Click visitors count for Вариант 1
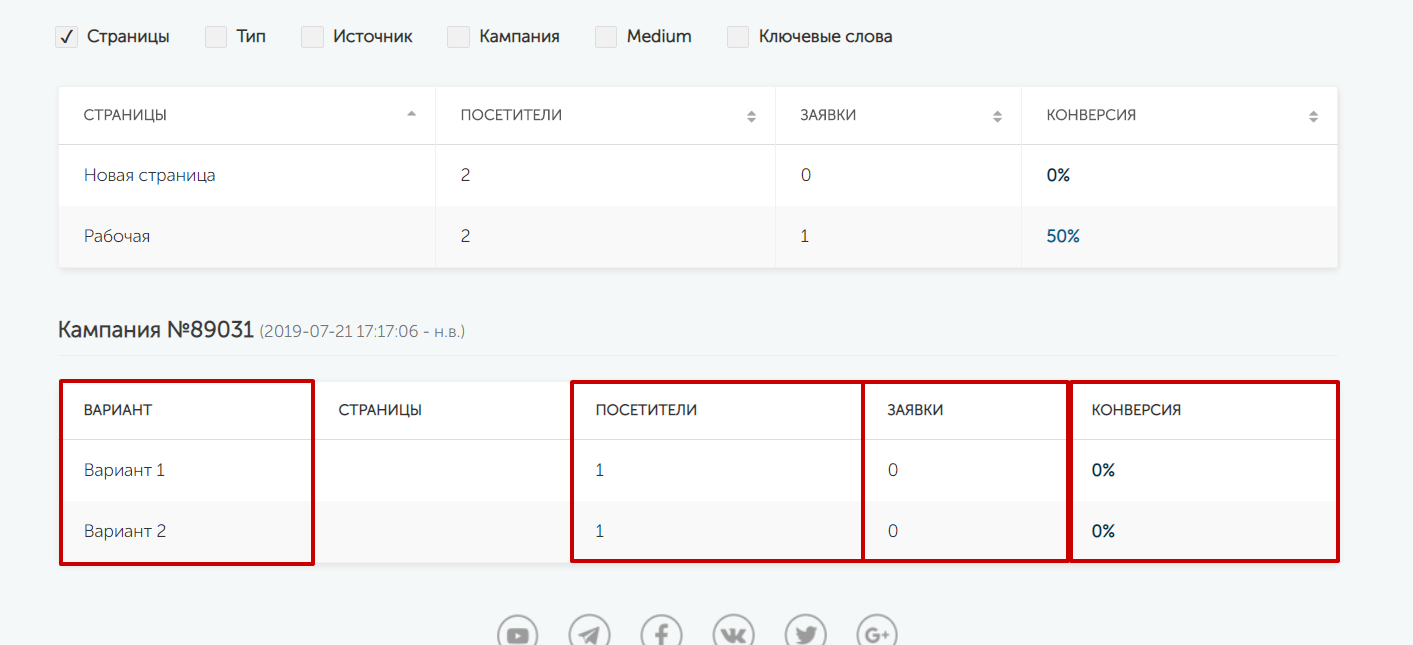The width and height of the screenshot is (1413, 645). pyautogui.click(x=600, y=470)
